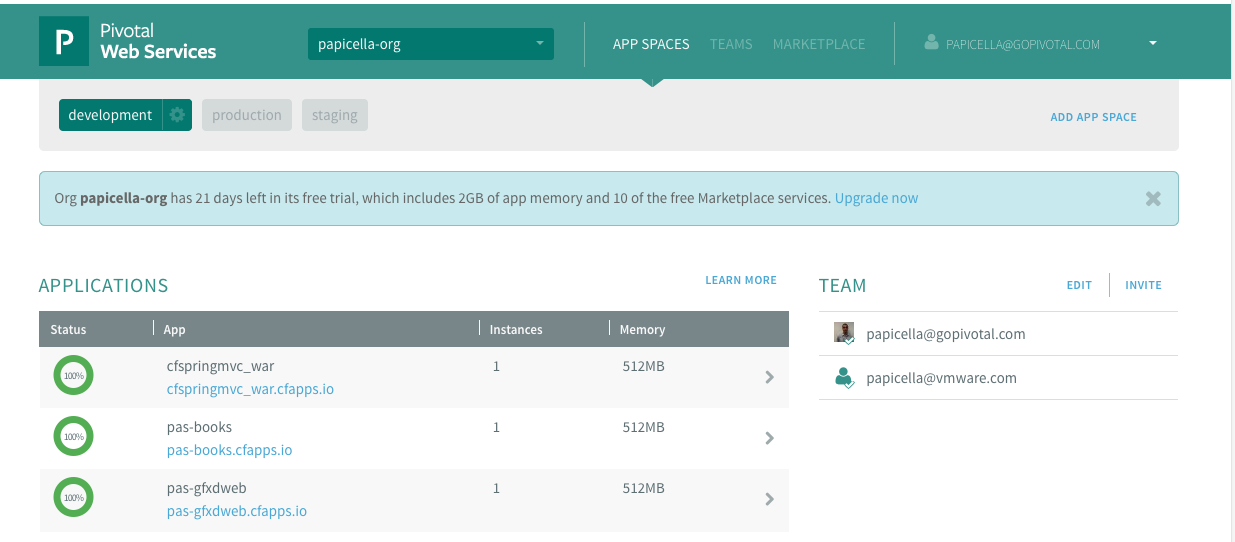Click papicella@gopivotal.com avatar photo
This screenshot has width=1235, height=542.
click(x=844, y=334)
